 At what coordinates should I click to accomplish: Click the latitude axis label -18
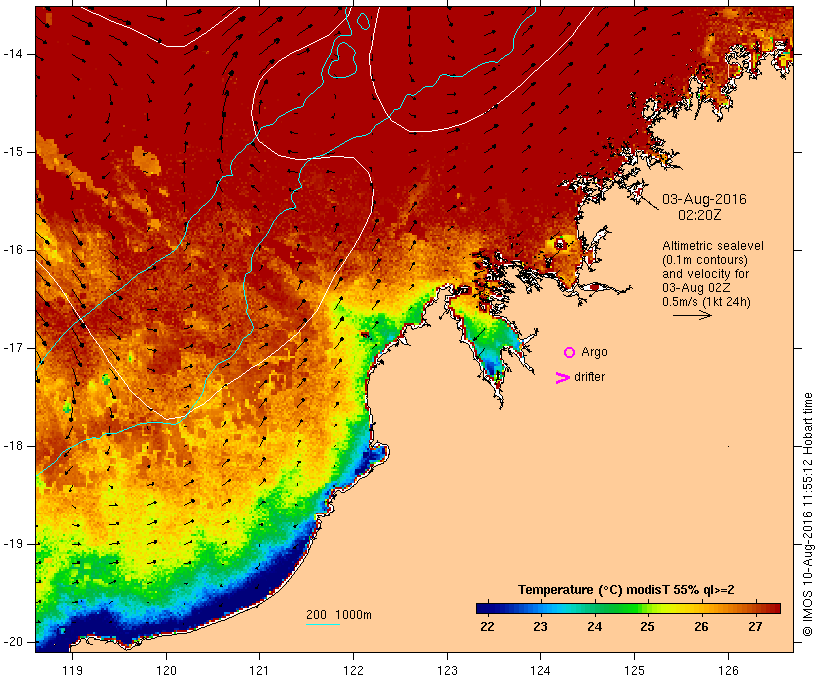point(13,446)
